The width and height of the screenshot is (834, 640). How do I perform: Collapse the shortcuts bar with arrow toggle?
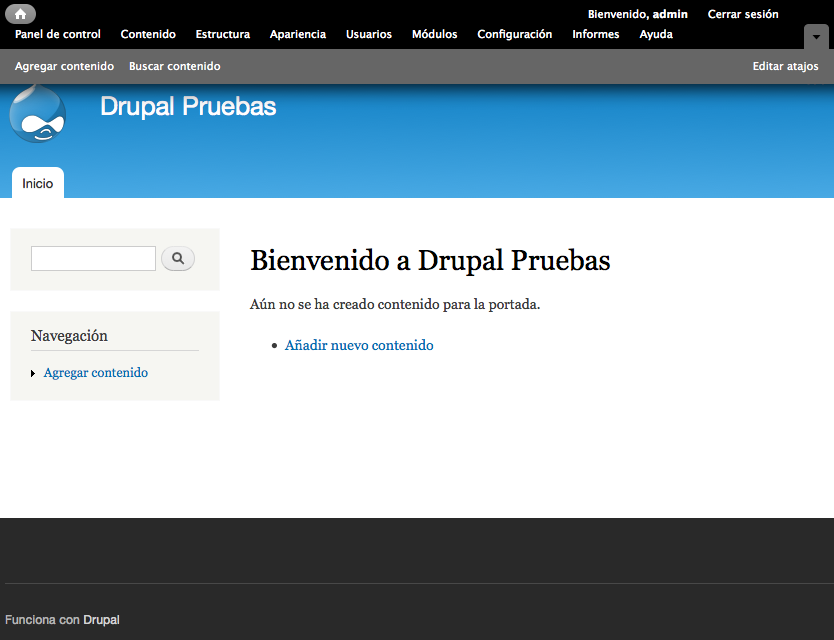click(816, 36)
